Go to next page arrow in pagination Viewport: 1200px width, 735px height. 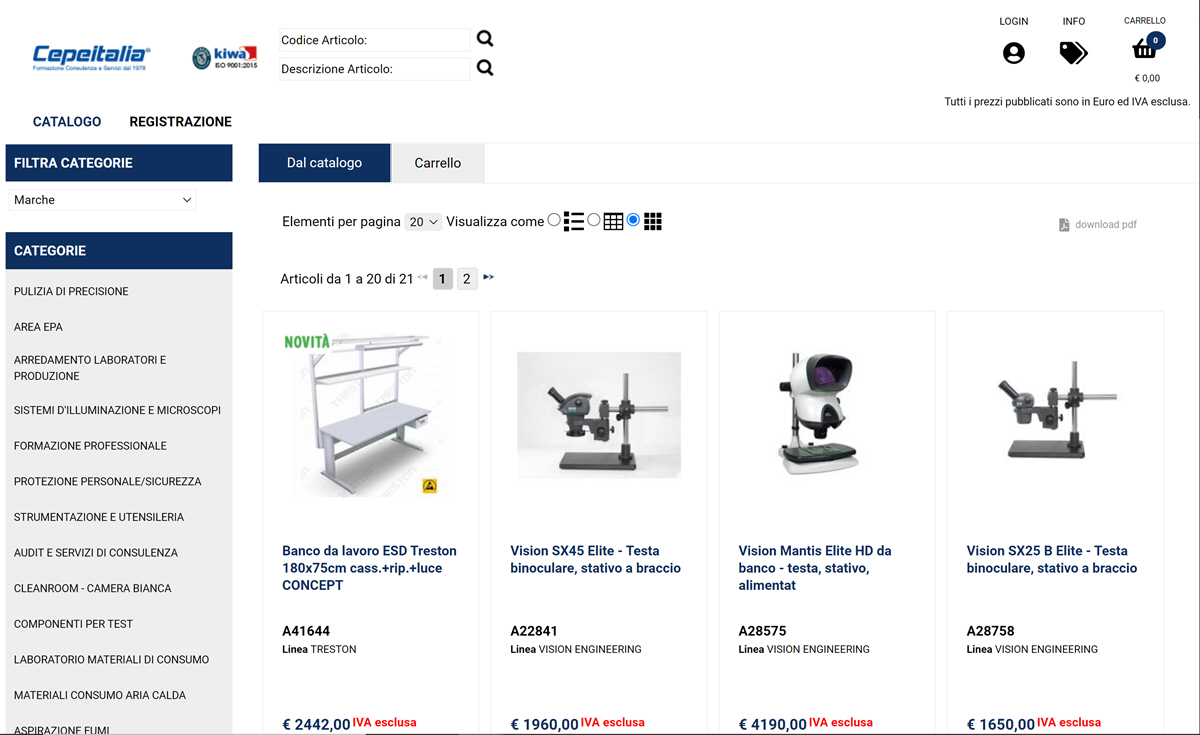489,277
